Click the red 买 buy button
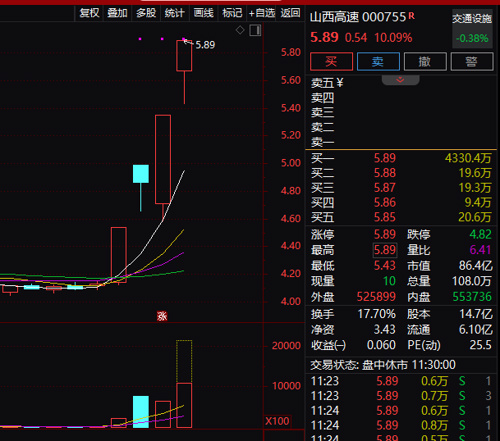 (331, 61)
